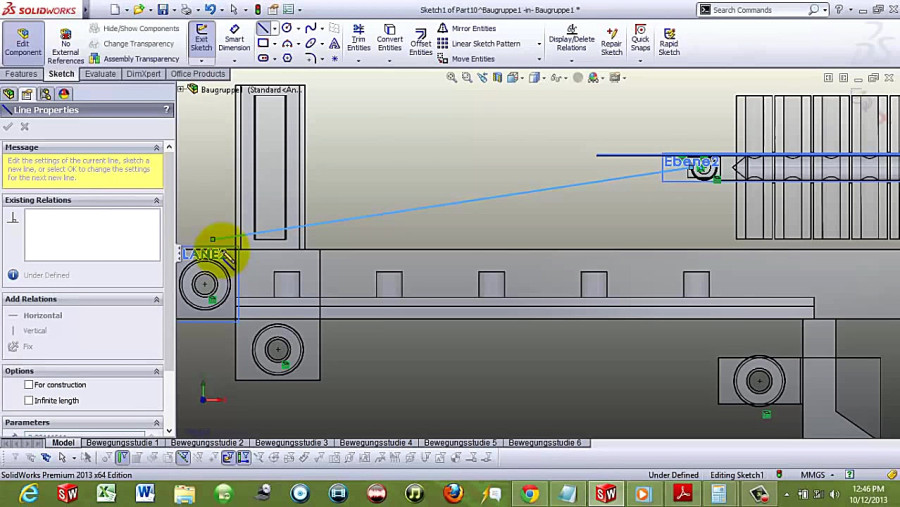900x507 pixels.
Task: Cancel Line Properties with the X icon
Action: [x=25, y=126]
